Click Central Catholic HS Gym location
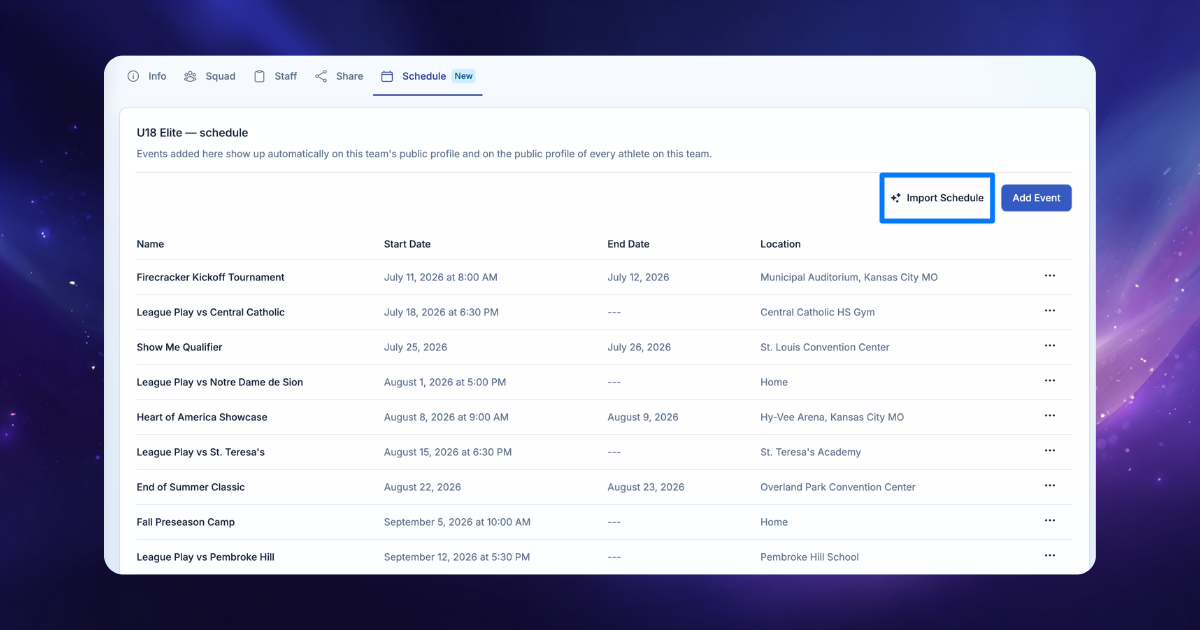The image size is (1200, 630). 818,312
